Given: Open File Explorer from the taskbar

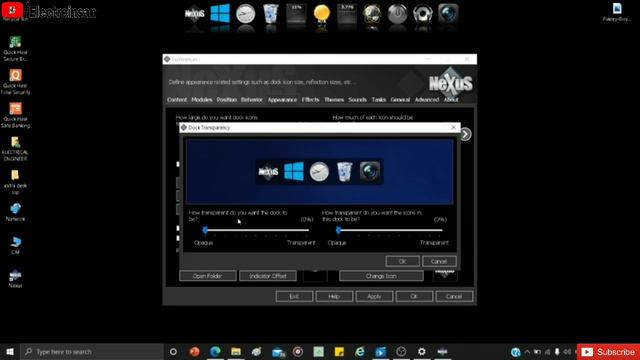Looking at the screenshot, I should tap(236, 351).
